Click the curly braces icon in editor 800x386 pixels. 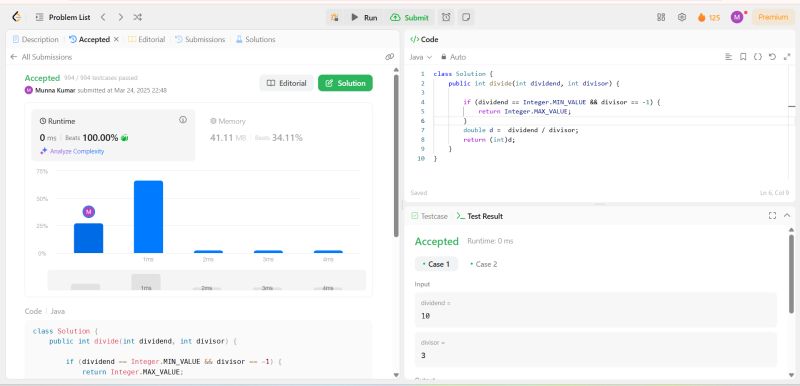click(758, 57)
